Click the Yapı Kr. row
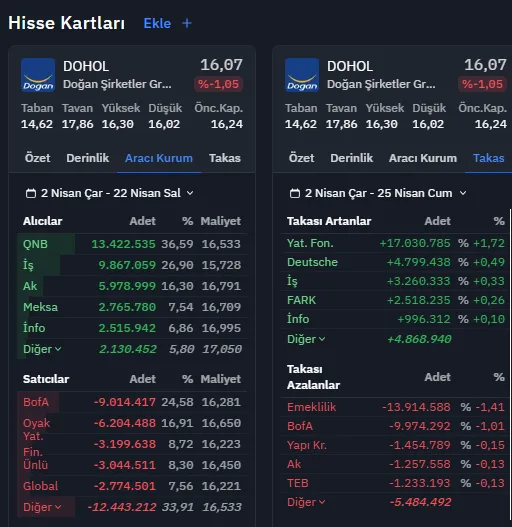512x527 pixels. 395,445
